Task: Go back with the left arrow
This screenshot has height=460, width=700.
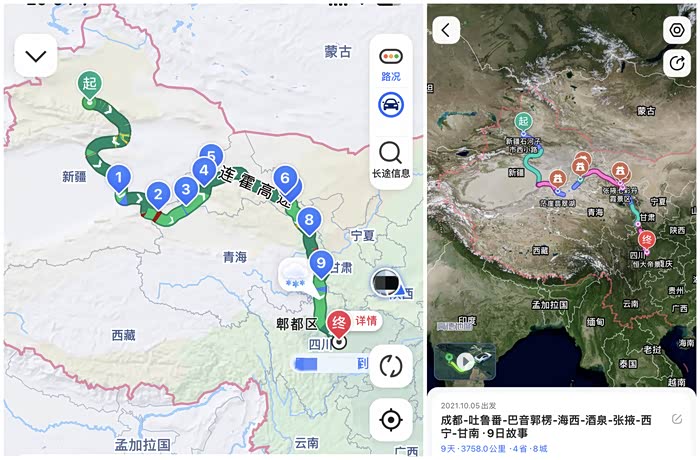Action: pos(446,30)
